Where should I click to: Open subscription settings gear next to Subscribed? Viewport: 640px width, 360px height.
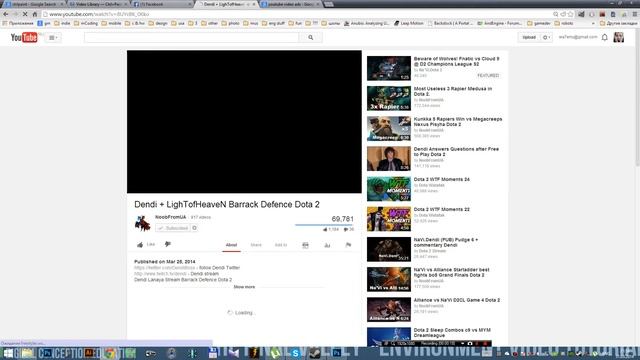(195, 228)
